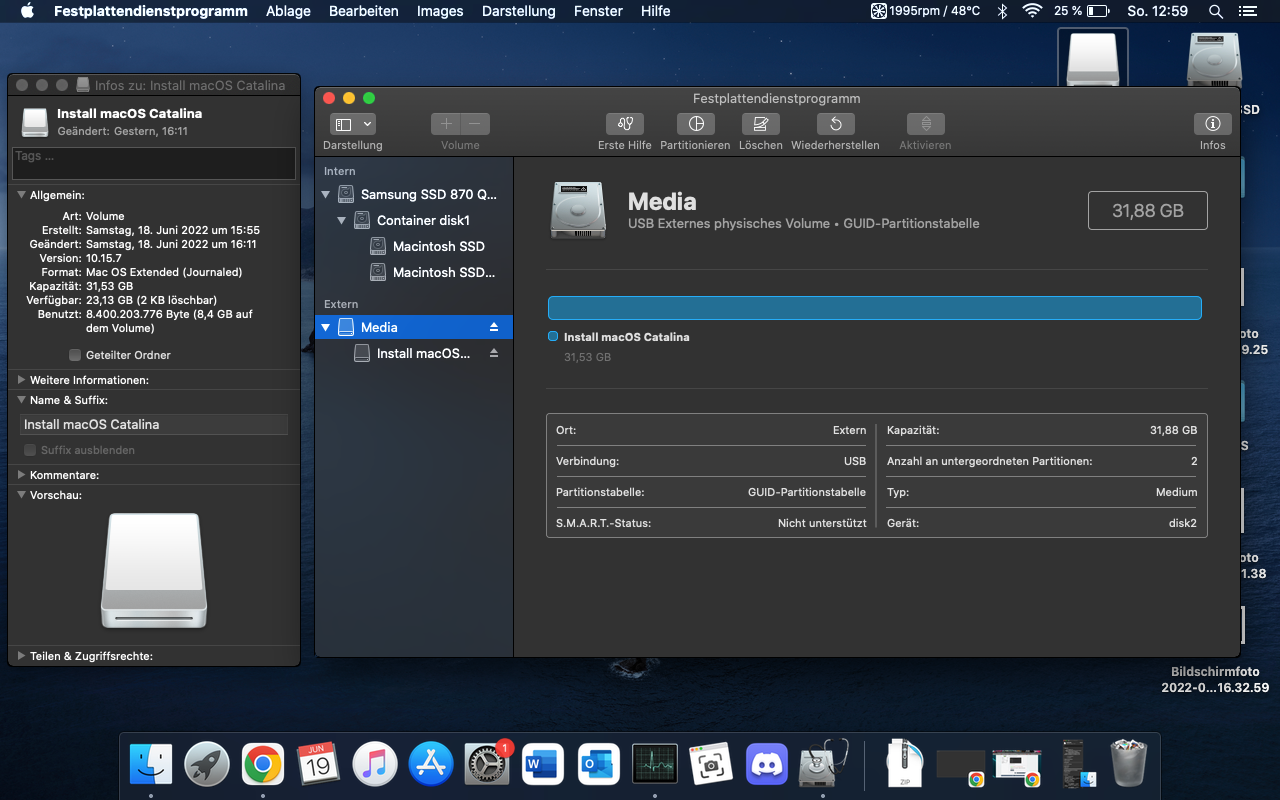This screenshot has height=800, width=1280.
Task: Click the Wiederherstellen restore icon
Action: (835, 124)
